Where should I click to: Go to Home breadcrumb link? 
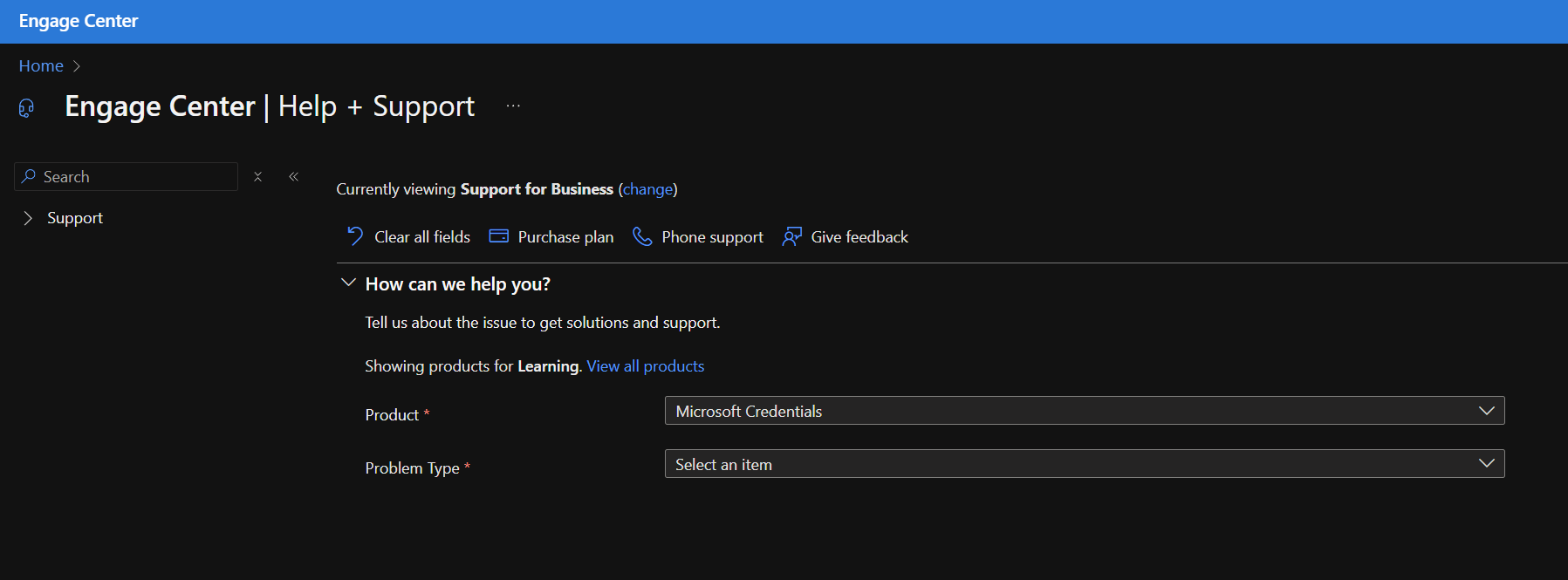(x=41, y=66)
